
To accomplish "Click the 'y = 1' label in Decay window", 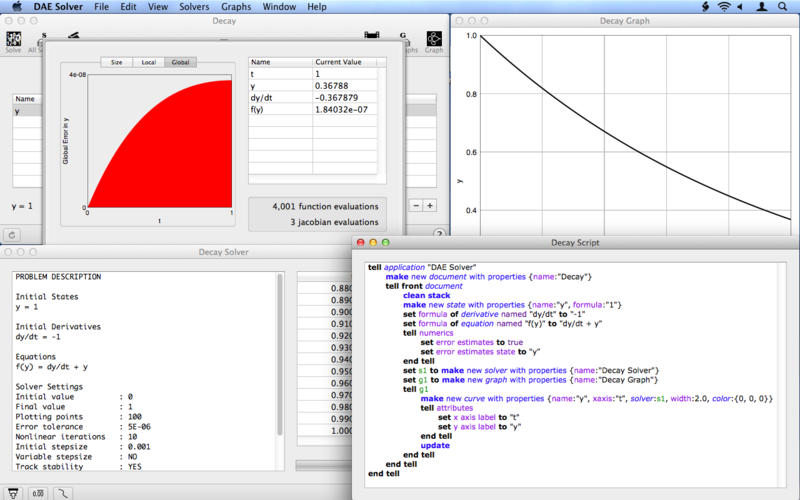I will click(22, 206).
